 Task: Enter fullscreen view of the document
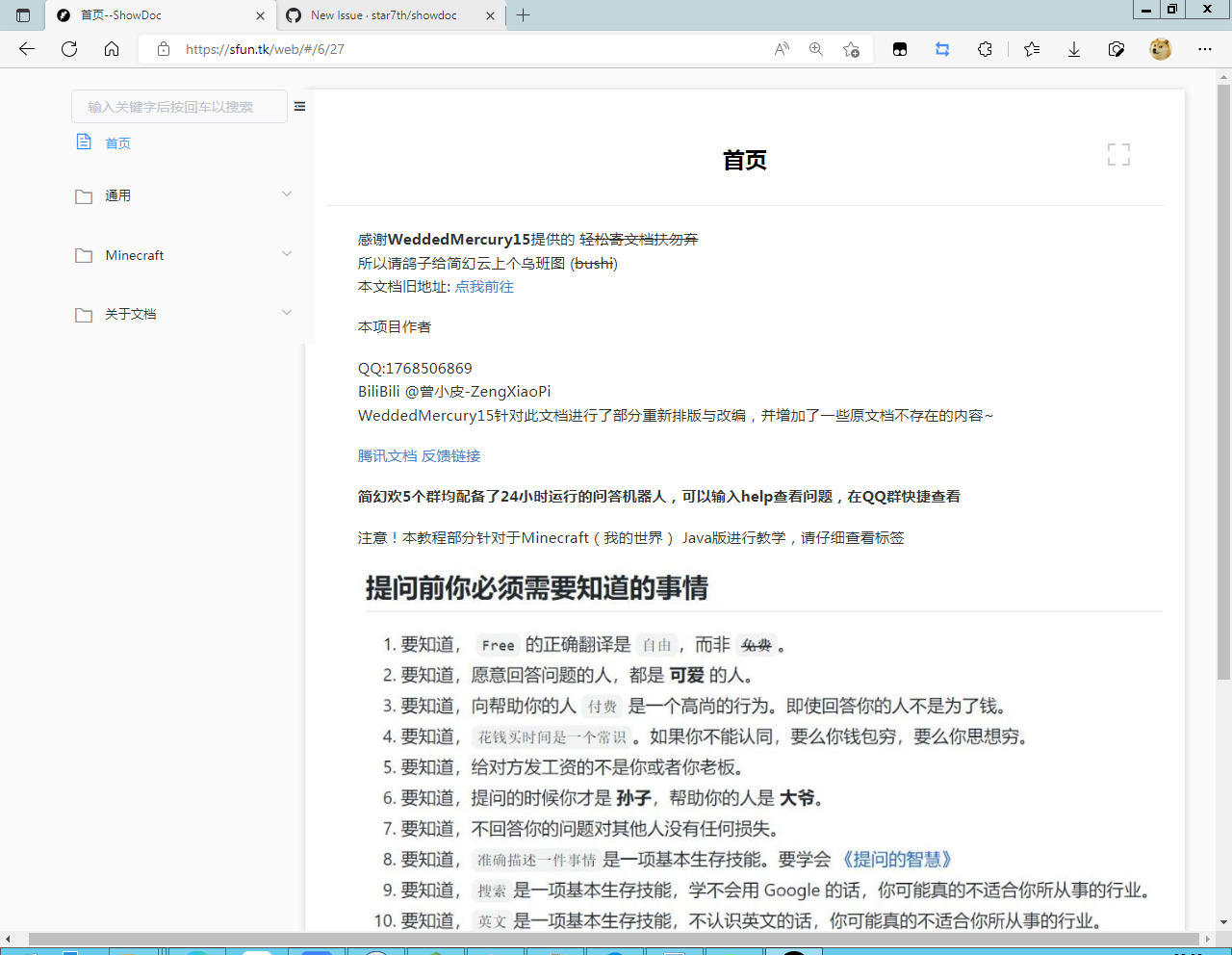[x=1118, y=154]
